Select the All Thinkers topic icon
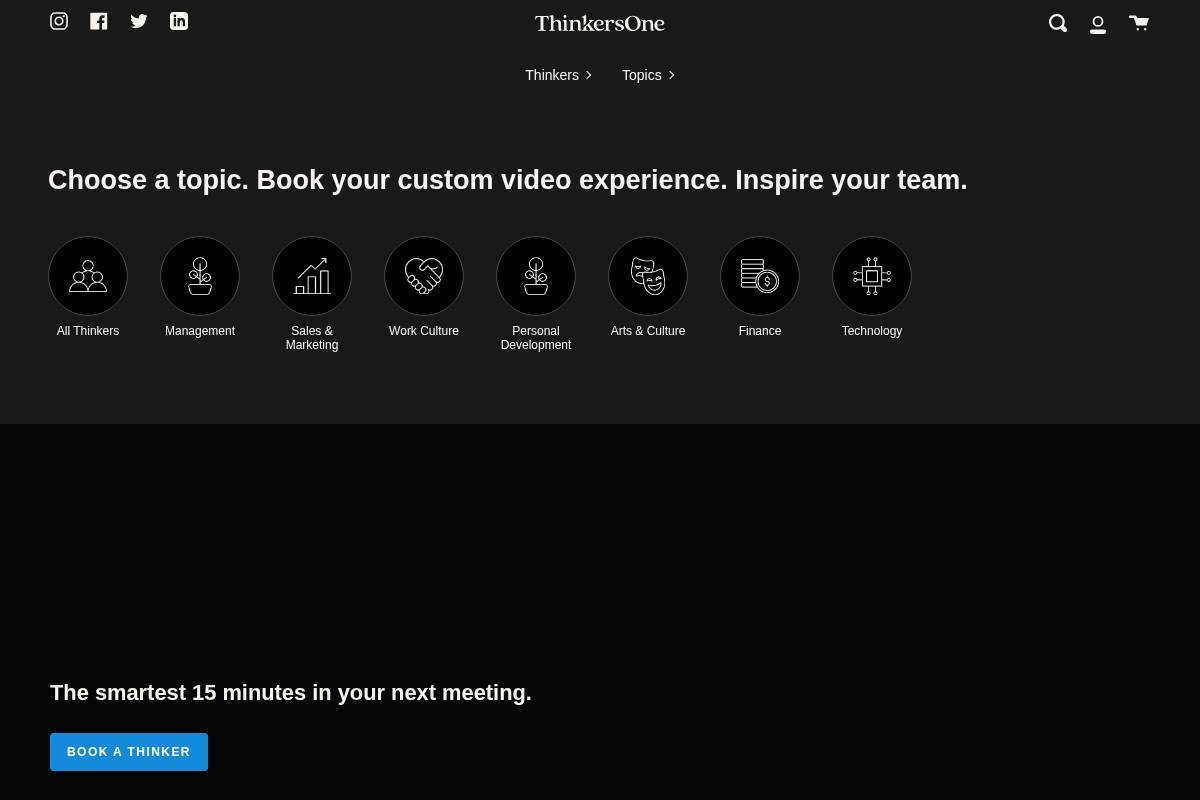The width and height of the screenshot is (1200, 800). 88,276
